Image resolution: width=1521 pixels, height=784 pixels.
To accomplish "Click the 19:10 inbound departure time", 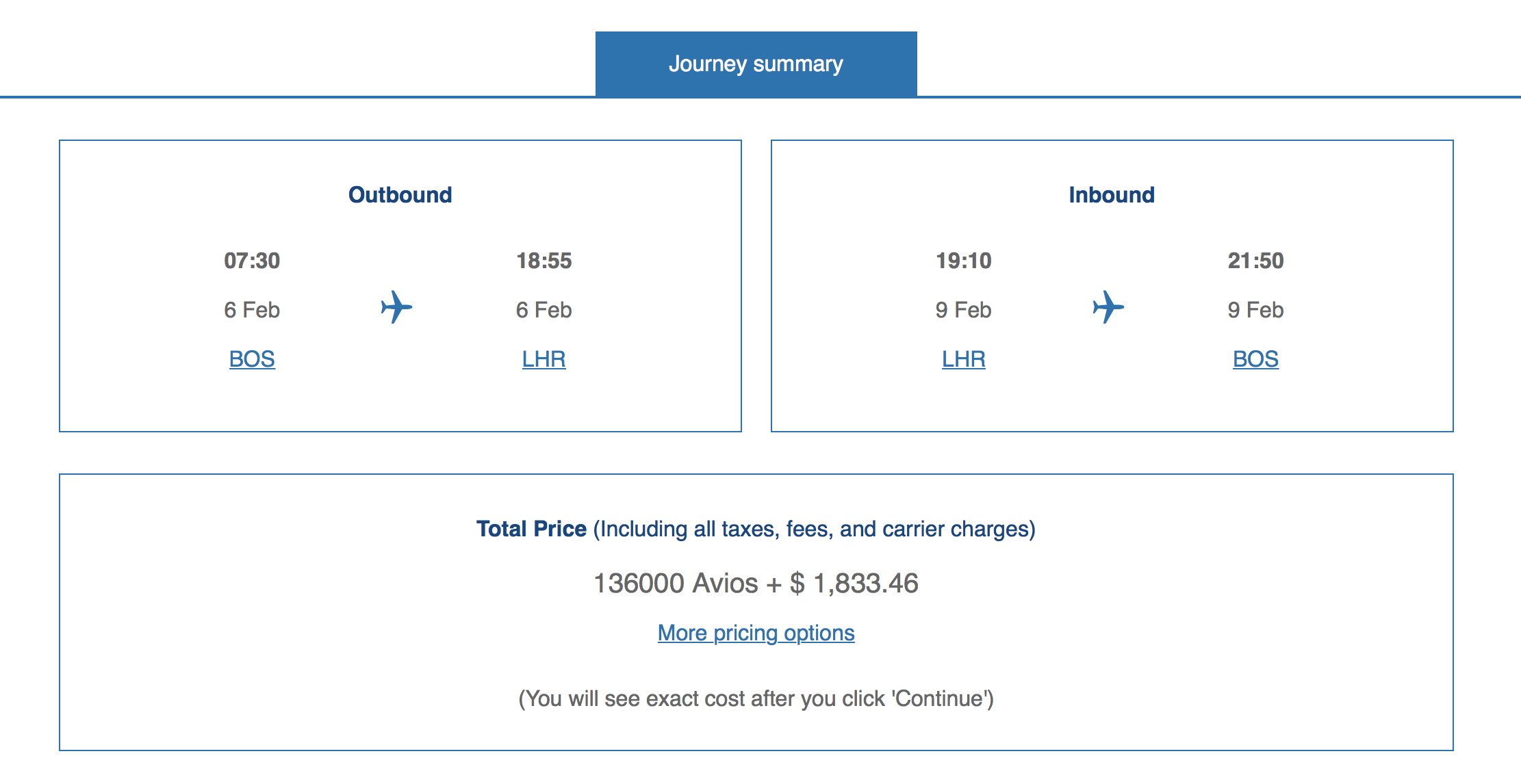I will coord(963,261).
